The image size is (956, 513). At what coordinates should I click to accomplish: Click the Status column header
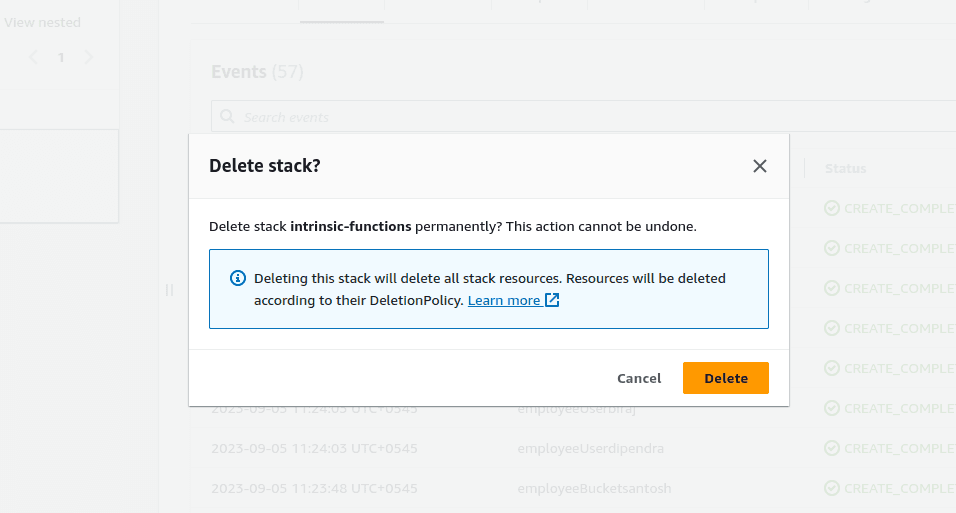click(845, 168)
